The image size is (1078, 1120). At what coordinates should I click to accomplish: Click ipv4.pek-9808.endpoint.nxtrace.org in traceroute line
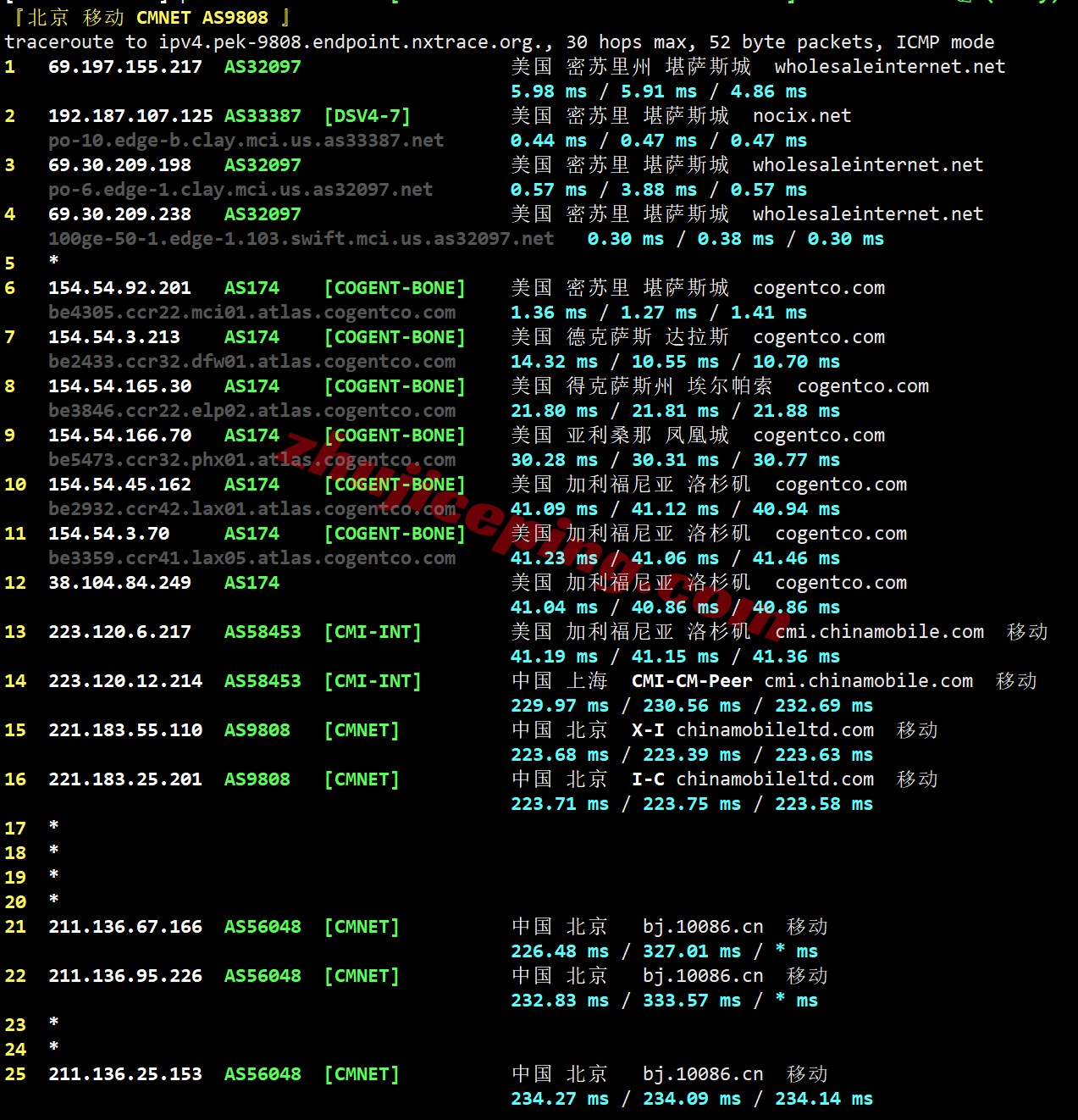pos(351,42)
